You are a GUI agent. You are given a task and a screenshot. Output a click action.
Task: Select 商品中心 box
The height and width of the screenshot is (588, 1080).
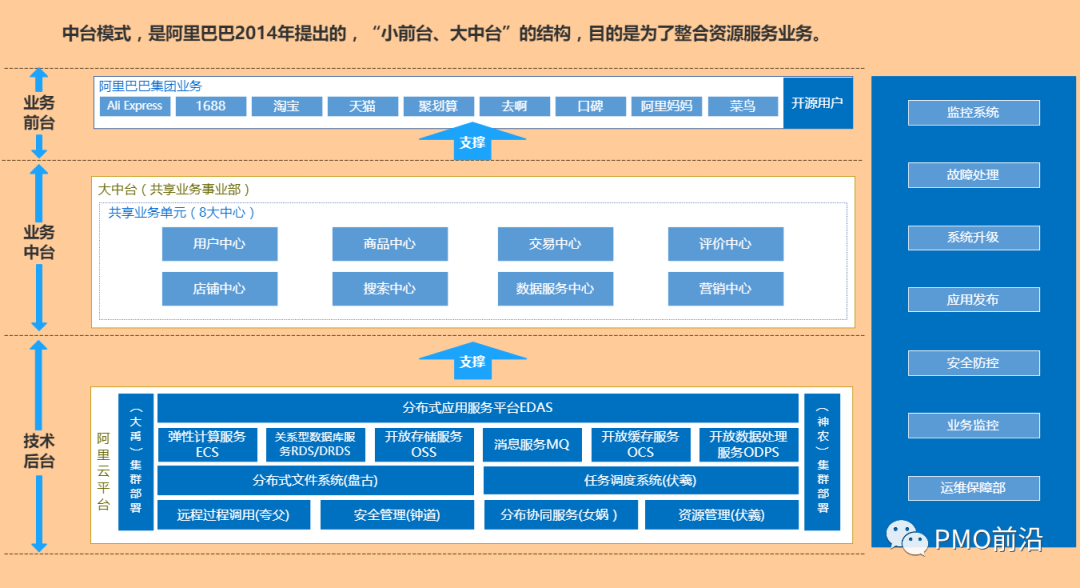(x=390, y=244)
